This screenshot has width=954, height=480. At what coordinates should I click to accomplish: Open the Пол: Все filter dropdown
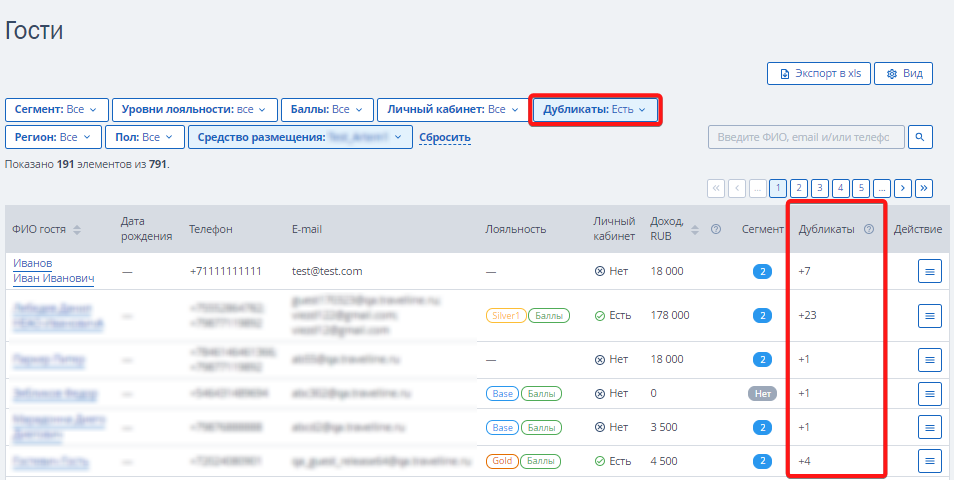point(145,137)
